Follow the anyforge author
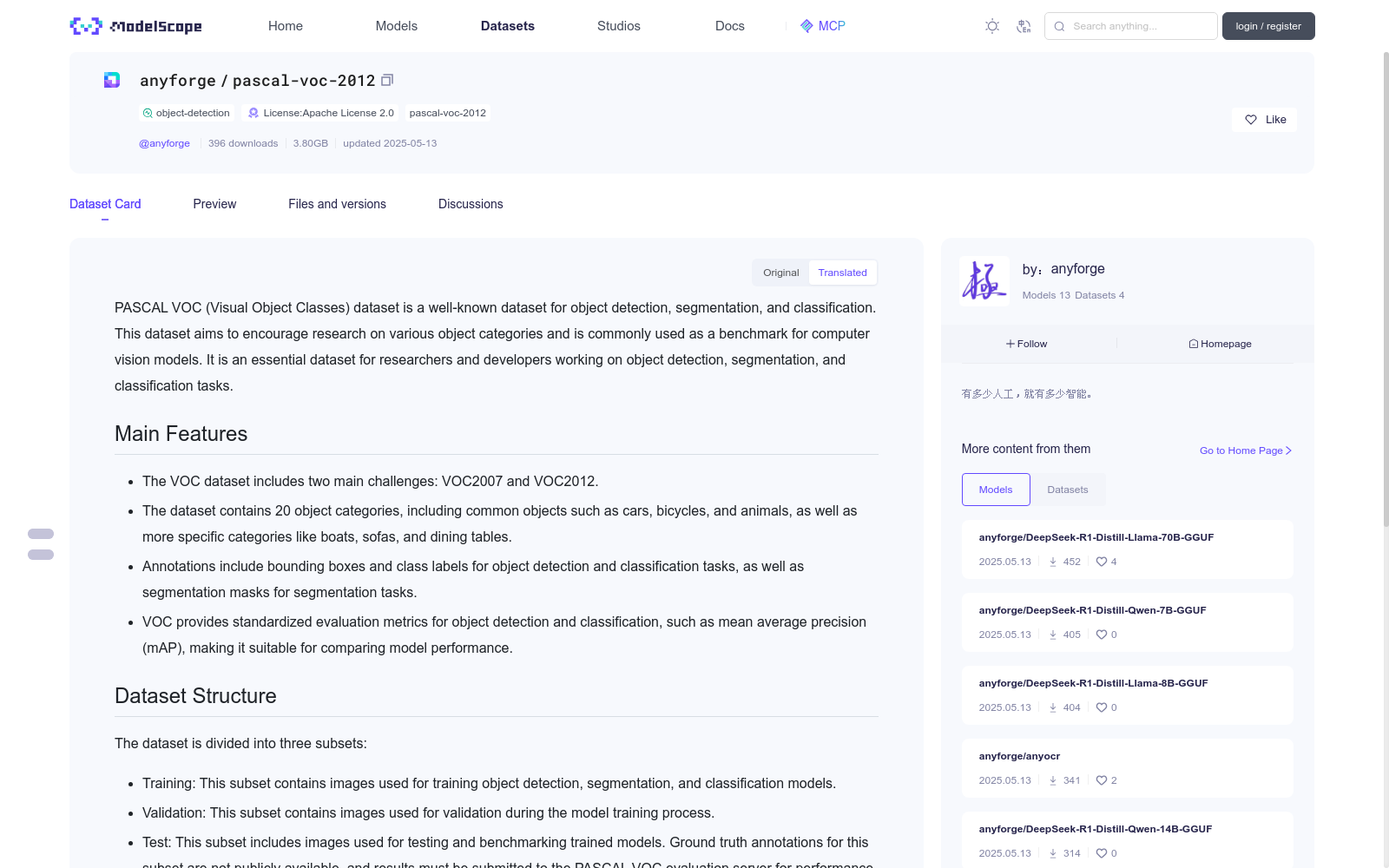The height and width of the screenshot is (868, 1389). click(x=1026, y=344)
